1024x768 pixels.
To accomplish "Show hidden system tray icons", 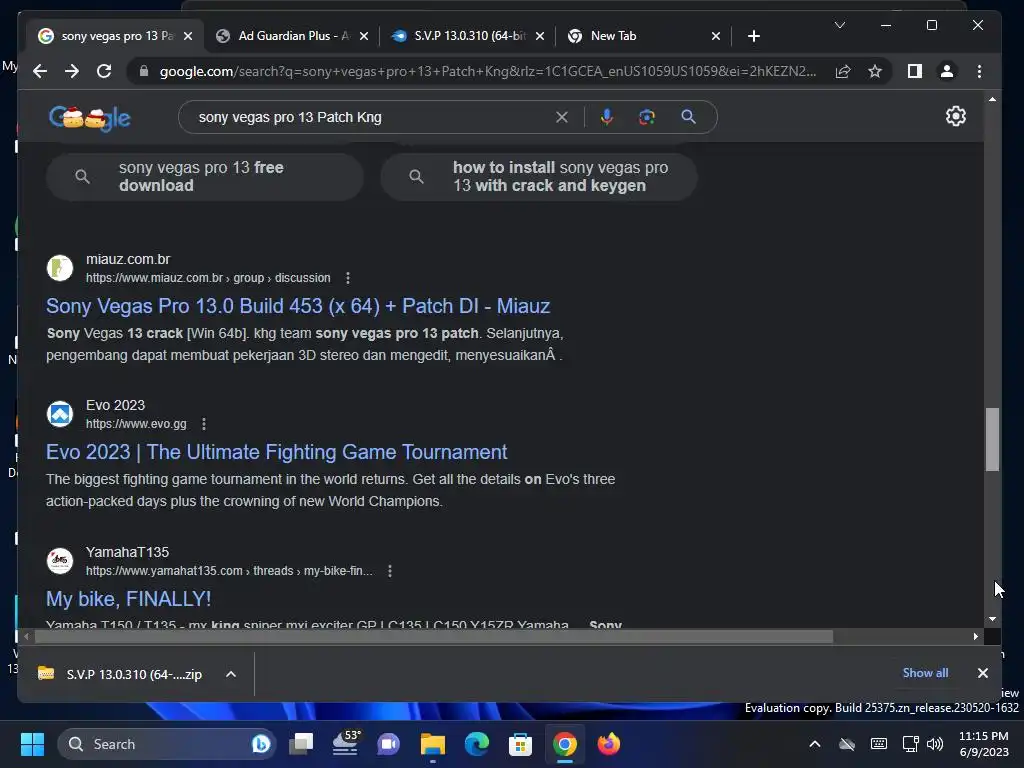I will 815,744.
